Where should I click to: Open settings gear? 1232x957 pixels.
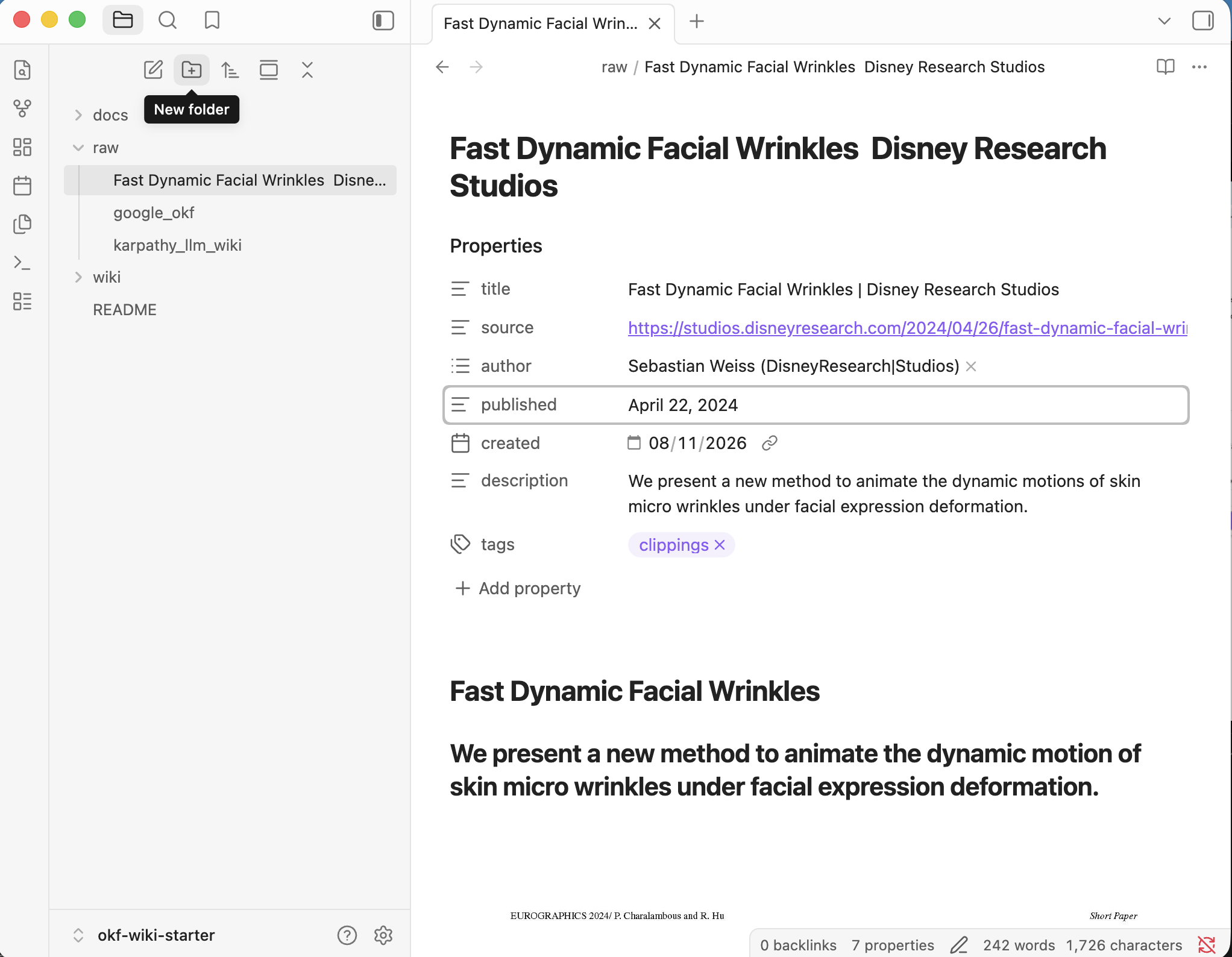click(x=383, y=935)
